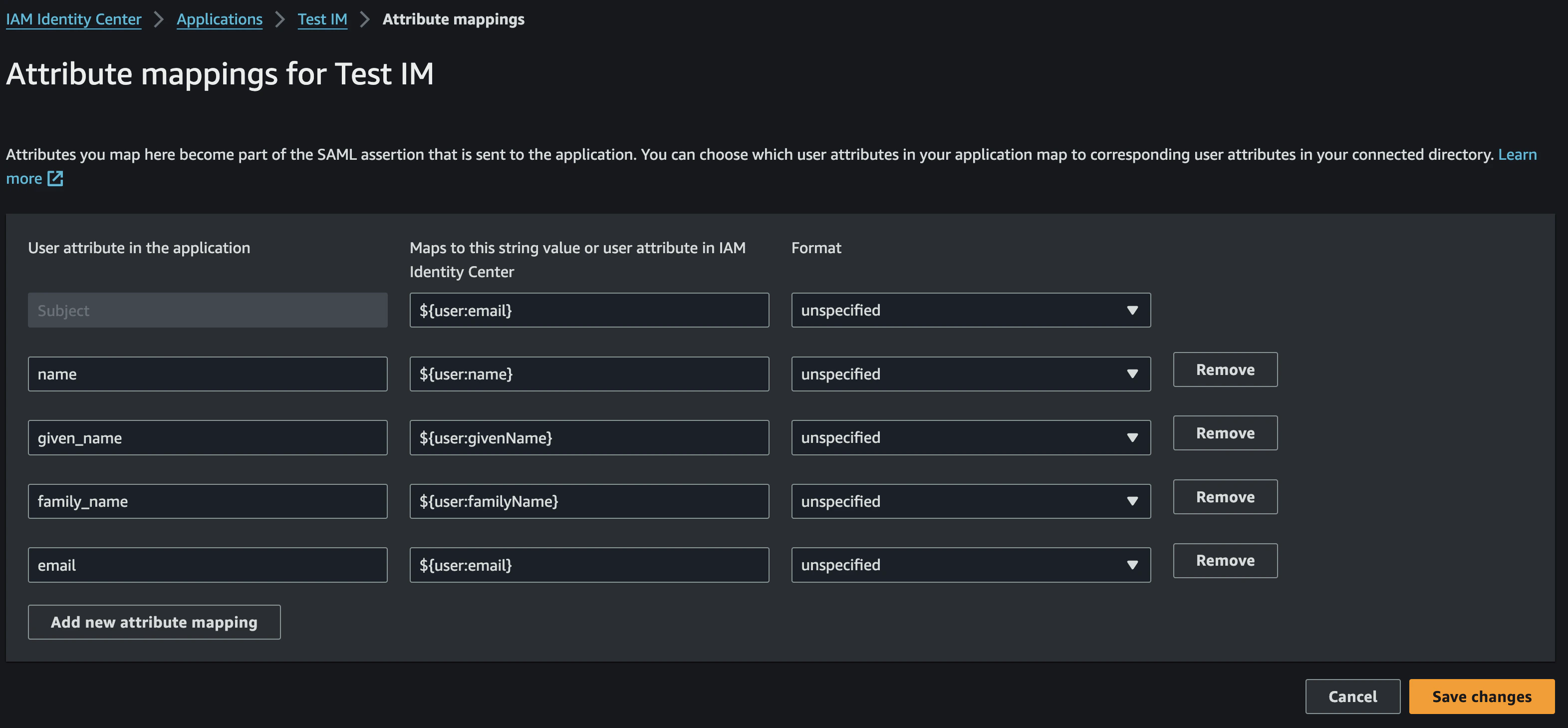Navigate to Applications breadcrumb link

point(219,19)
